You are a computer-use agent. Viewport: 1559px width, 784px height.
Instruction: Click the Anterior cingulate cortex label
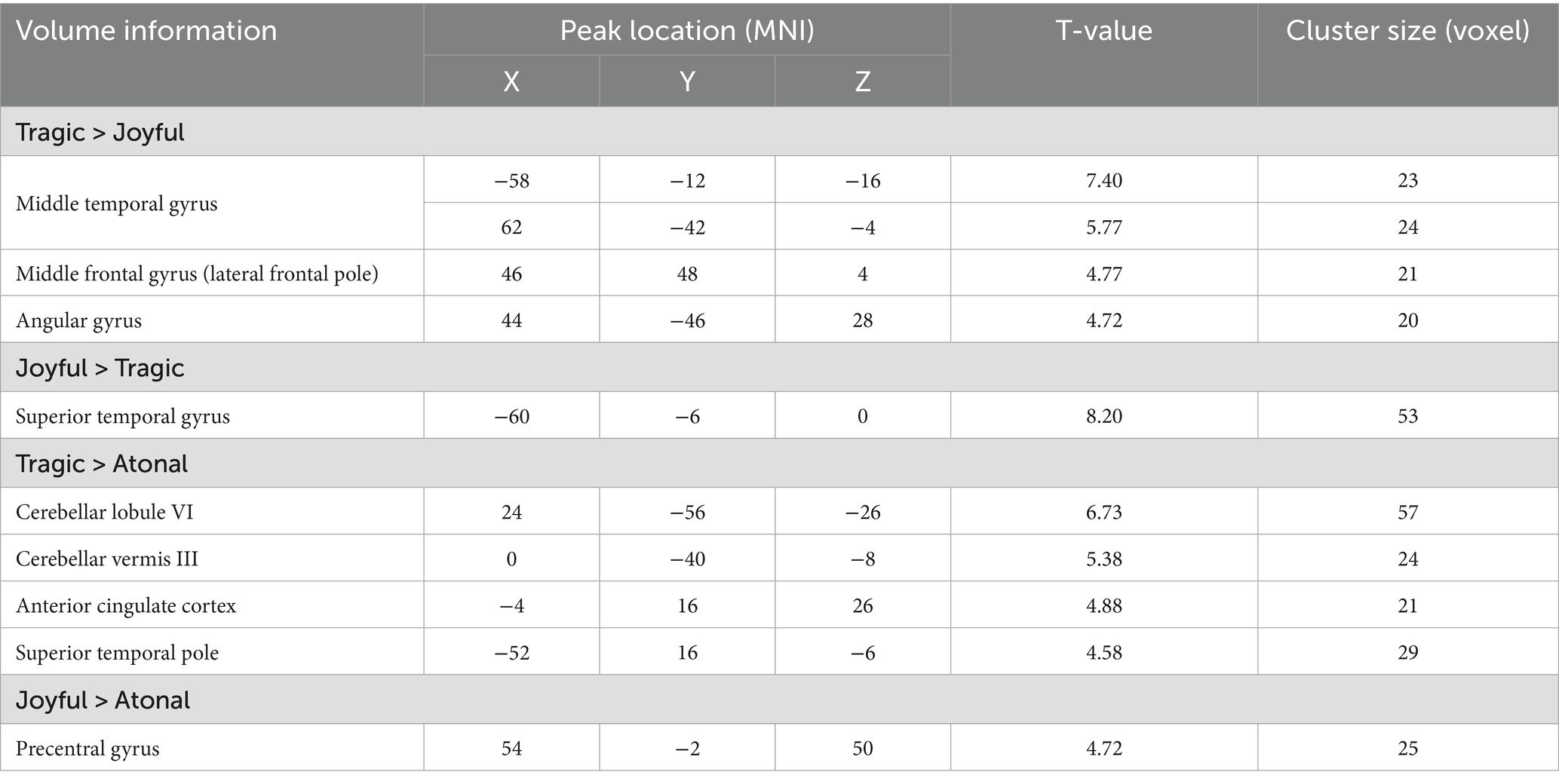point(126,605)
